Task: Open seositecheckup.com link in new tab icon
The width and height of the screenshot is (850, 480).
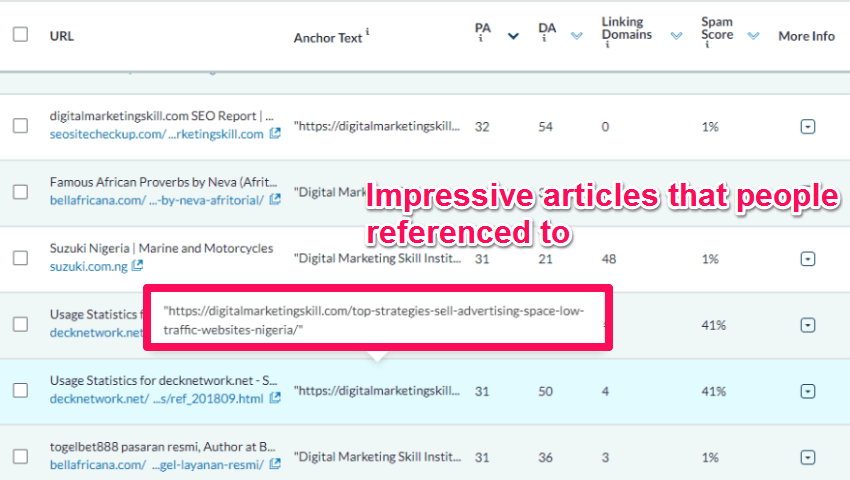Action: (275, 133)
